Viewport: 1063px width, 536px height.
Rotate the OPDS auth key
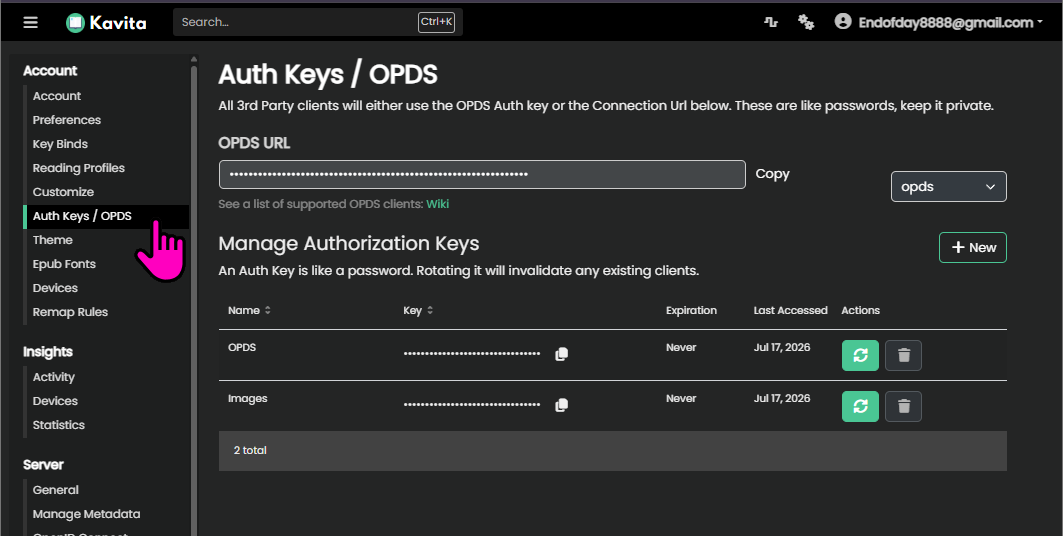860,355
